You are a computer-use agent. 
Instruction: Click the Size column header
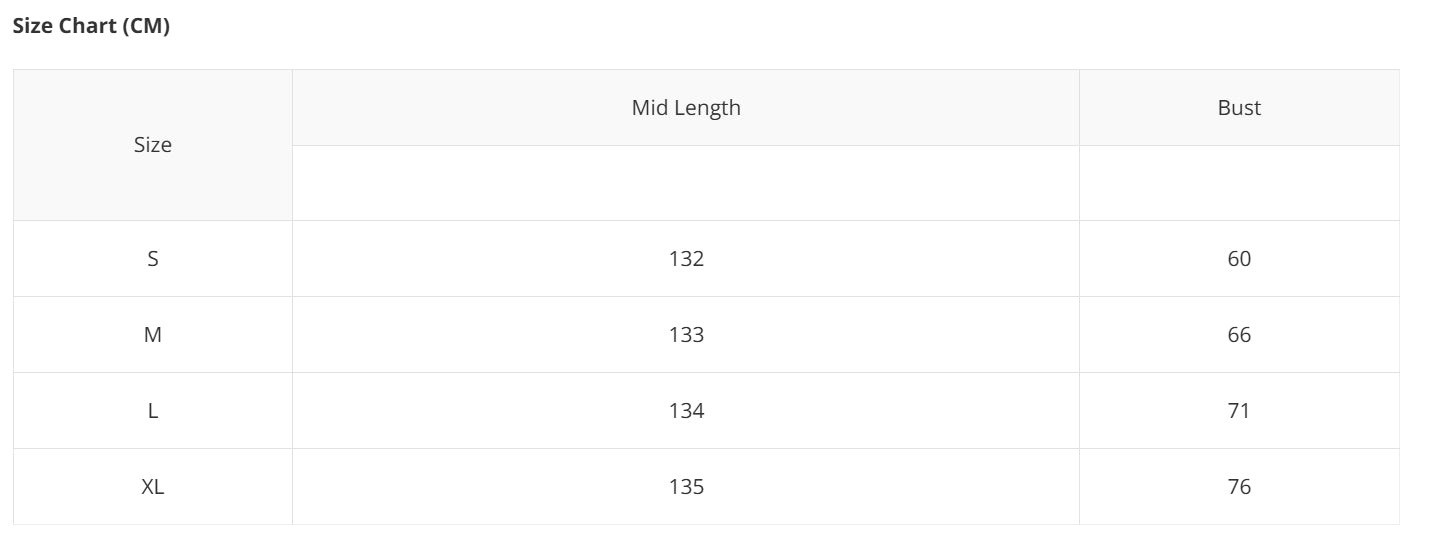tap(153, 145)
